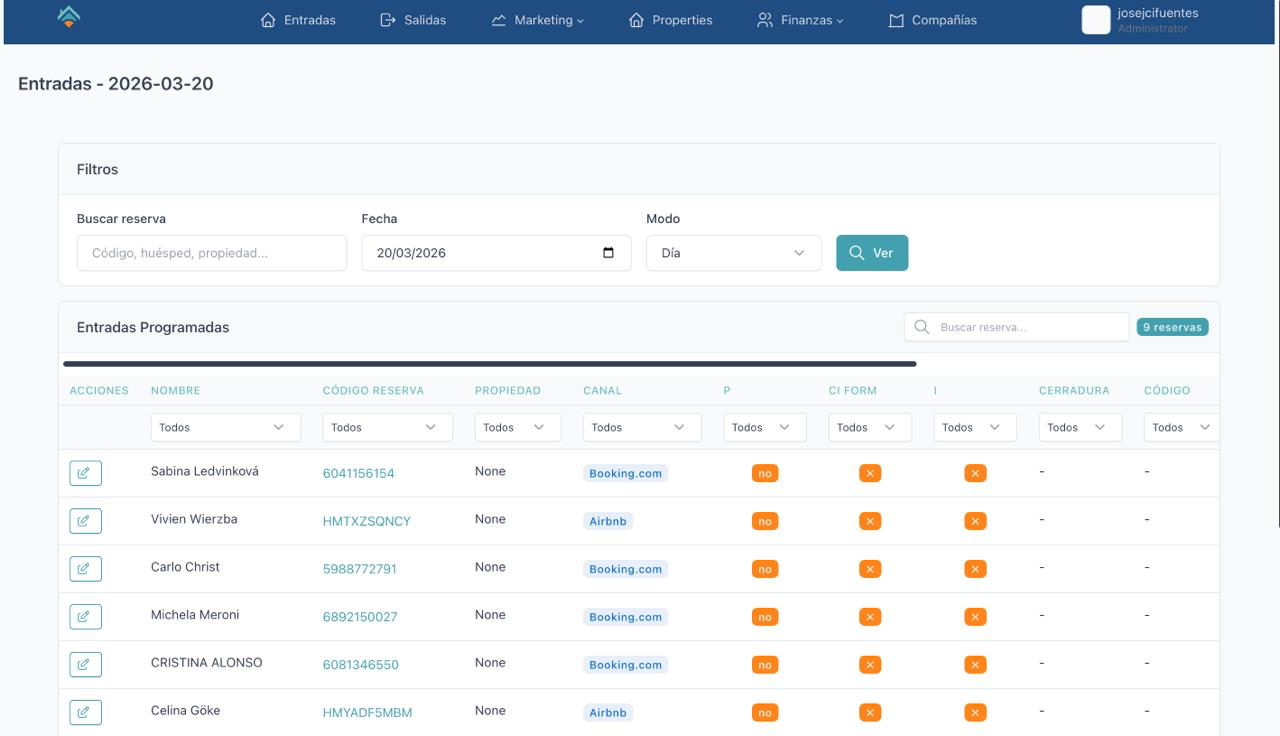Click I column X icon for Carlo Christ
Viewport: 1280px width, 736px height.
tap(975, 569)
